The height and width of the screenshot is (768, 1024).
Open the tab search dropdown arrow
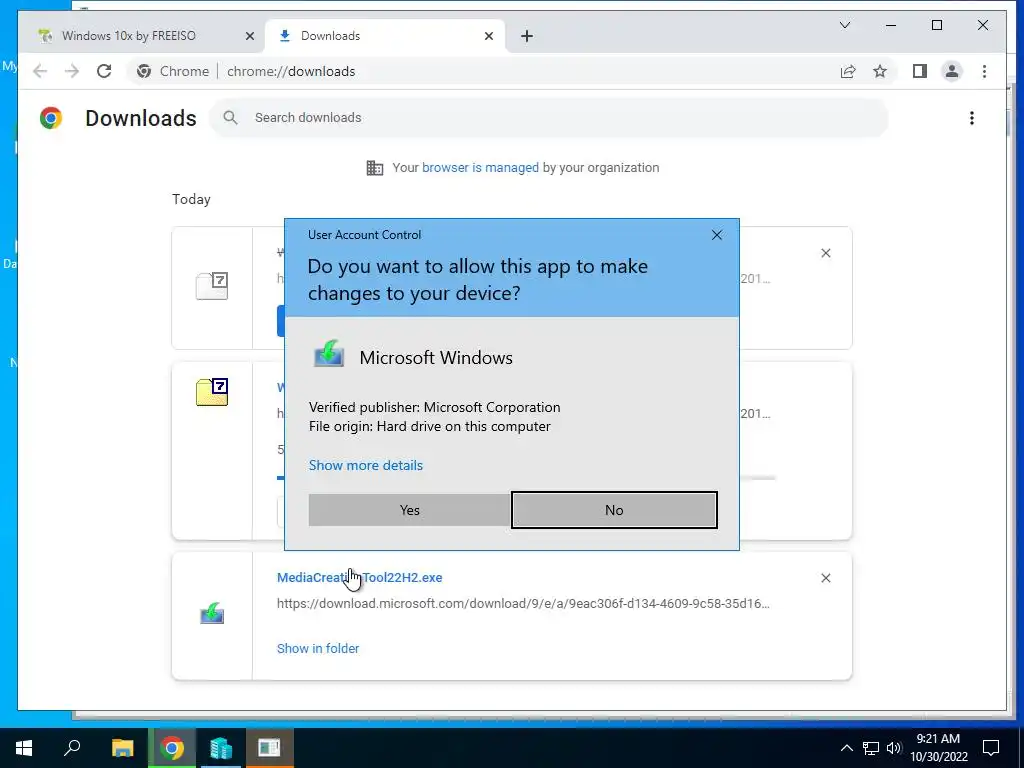[x=845, y=25]
